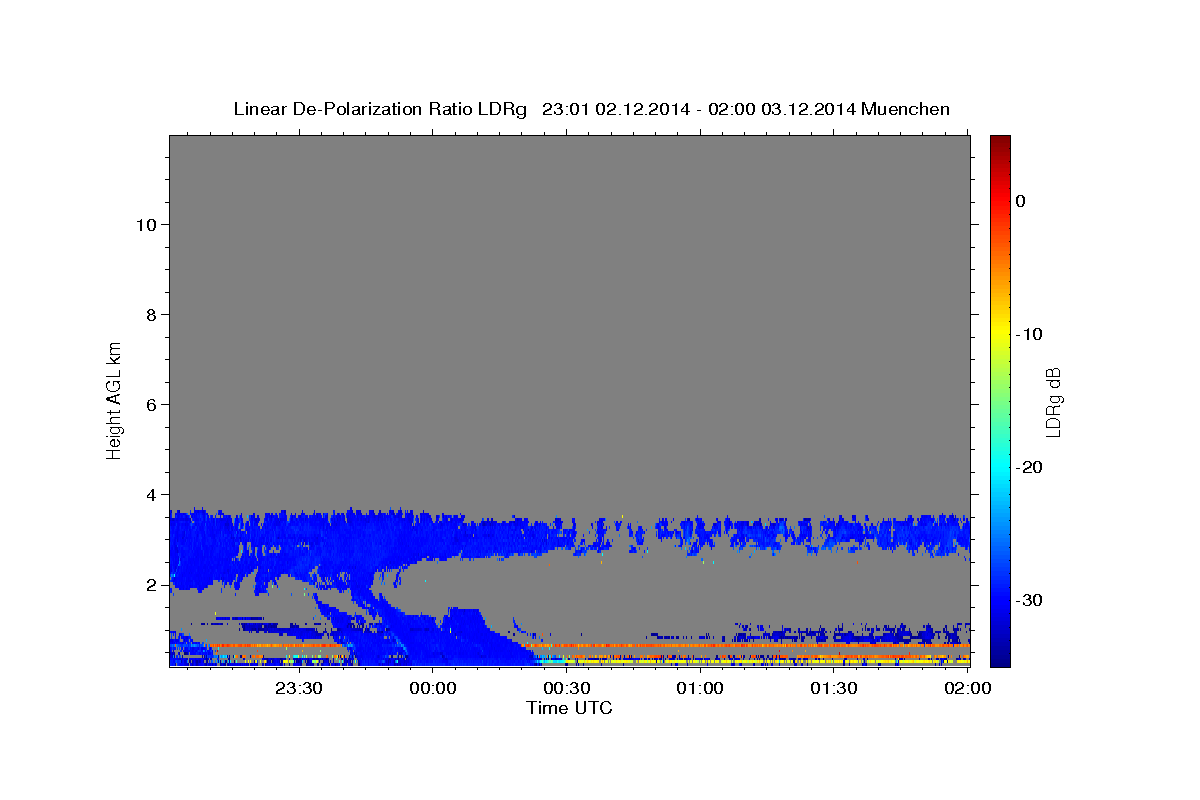
Task: Click the 00:00 time tick label
Action: (433, 688)
